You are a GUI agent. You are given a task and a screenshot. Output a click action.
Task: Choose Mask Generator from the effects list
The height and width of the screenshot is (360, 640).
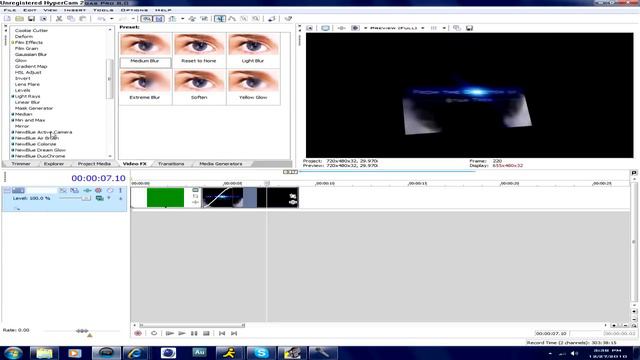click(34, 108)
